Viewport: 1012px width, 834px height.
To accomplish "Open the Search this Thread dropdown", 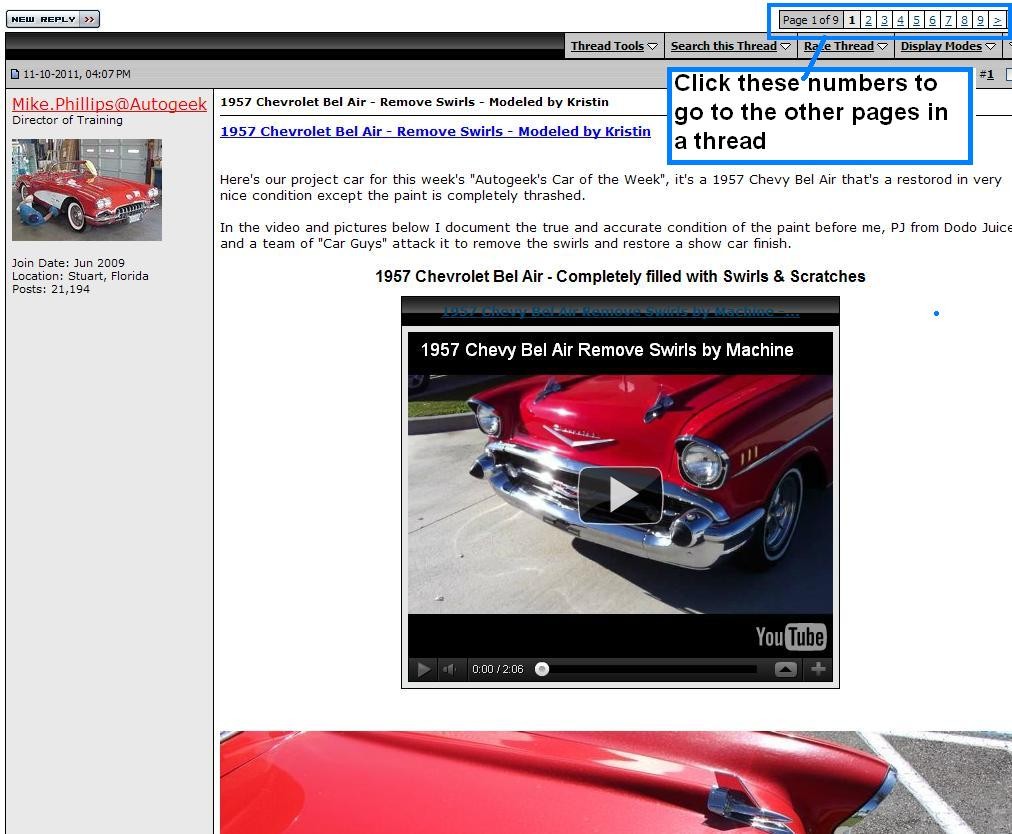I will 731,46.
